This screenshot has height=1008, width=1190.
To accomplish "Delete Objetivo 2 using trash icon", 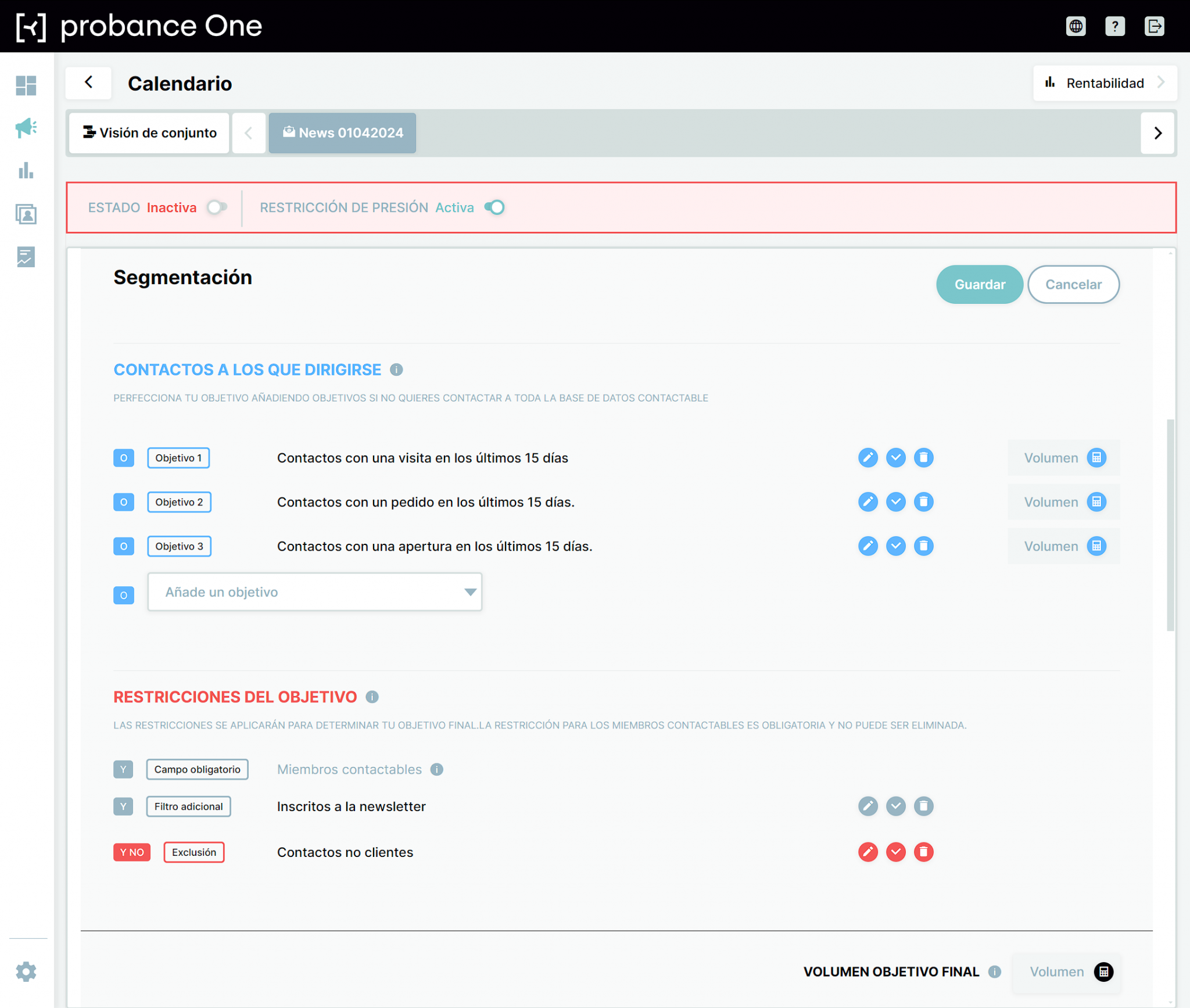I will pyautogui.click(x=923, y=502).
